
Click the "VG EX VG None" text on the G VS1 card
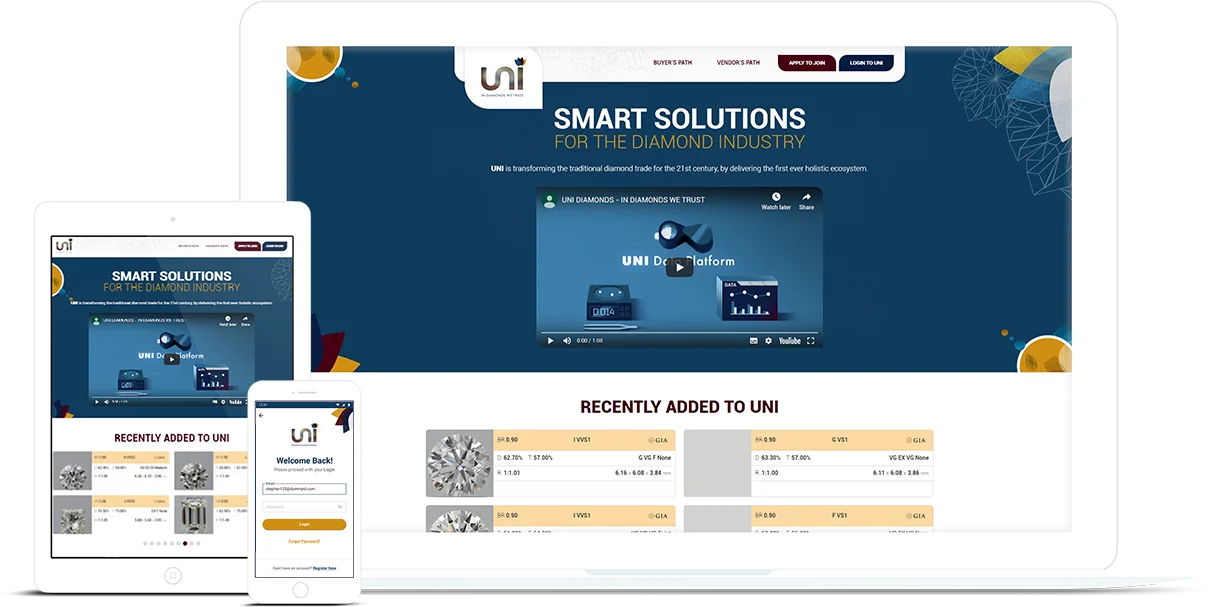pyautogui.click(x=908, y=457)
